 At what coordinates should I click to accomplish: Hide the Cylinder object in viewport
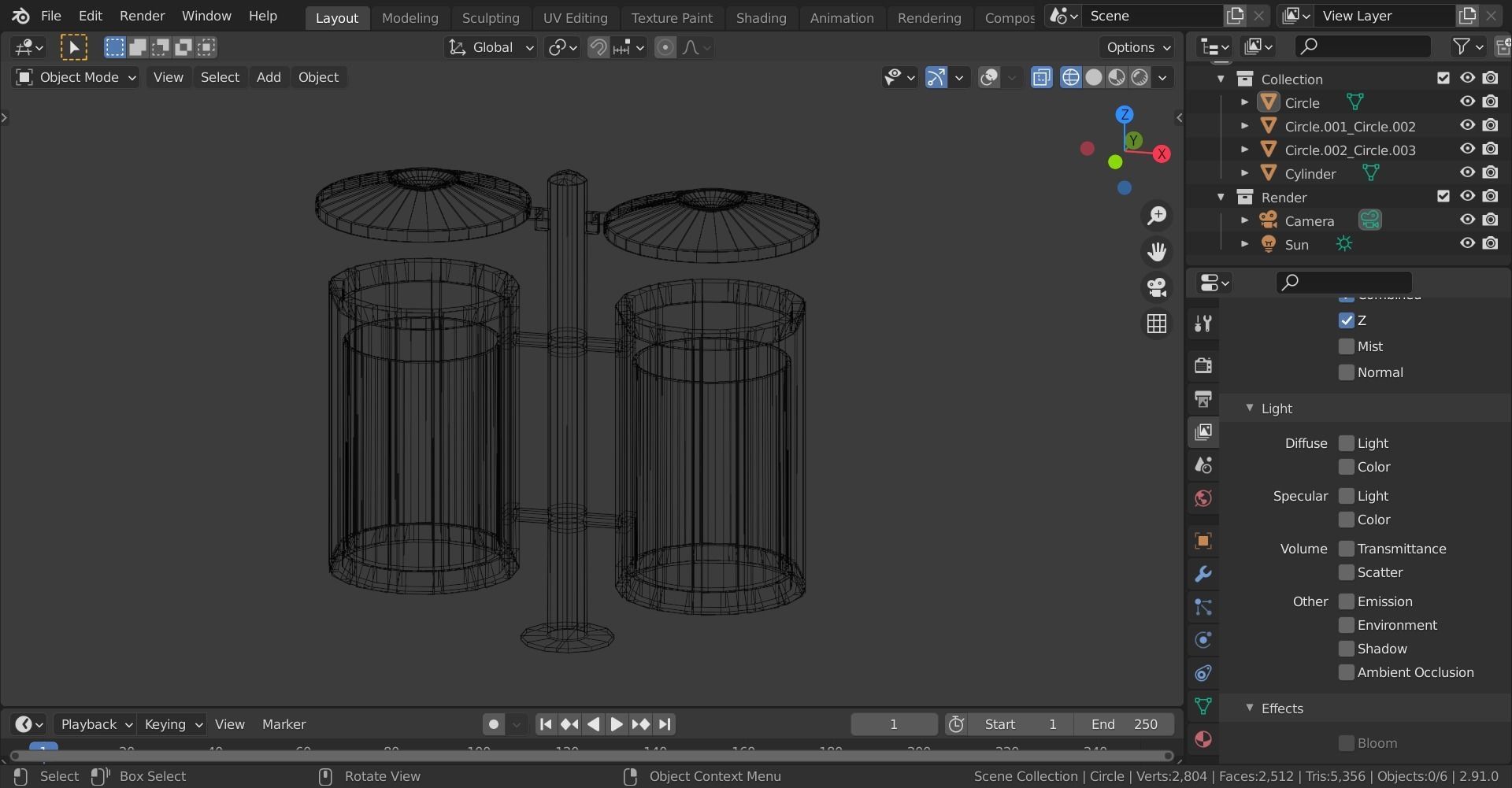pyautogui.click(x=1467, y=172)
